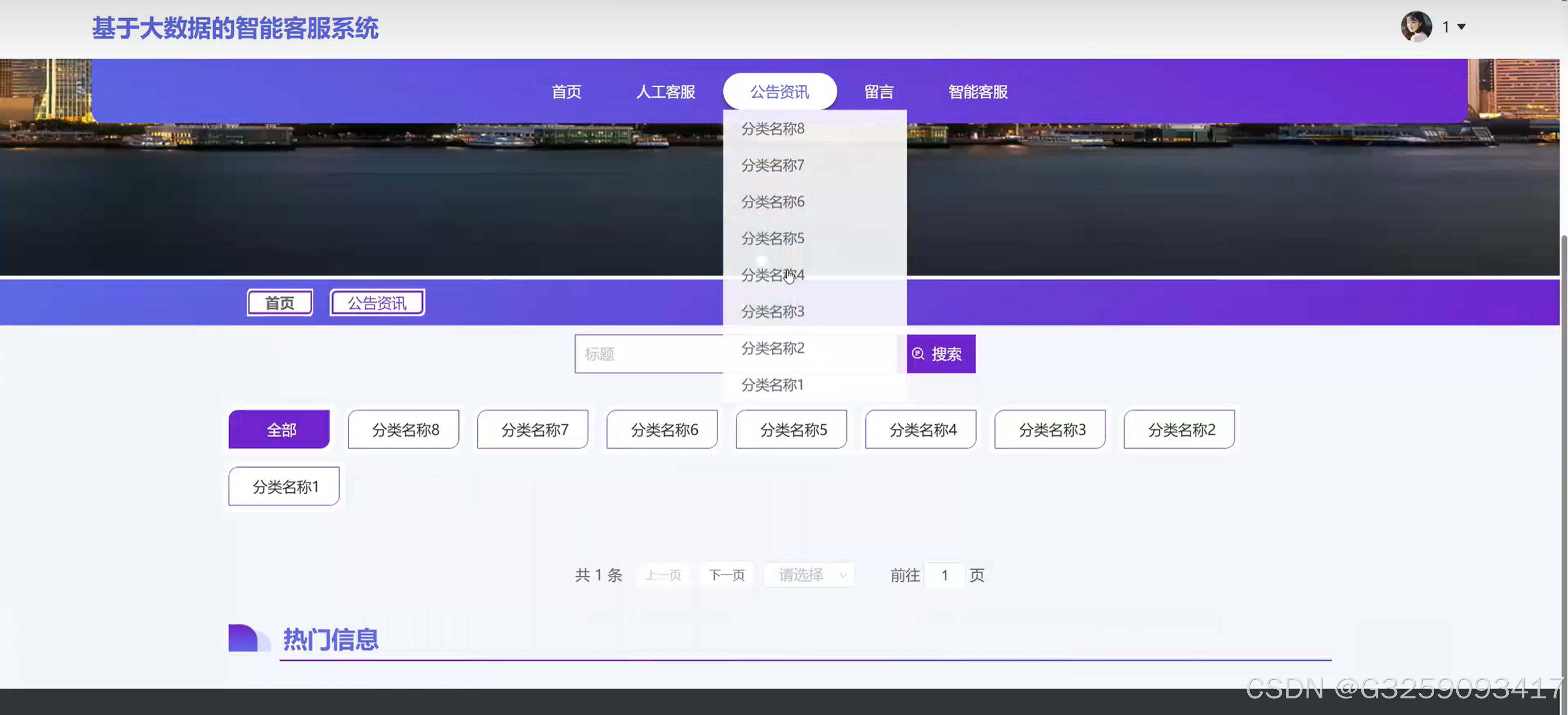Image resolution: width=1568 pixels, height=715 pixels.
Task: Select the 全部 category filter
Action: 279,429
